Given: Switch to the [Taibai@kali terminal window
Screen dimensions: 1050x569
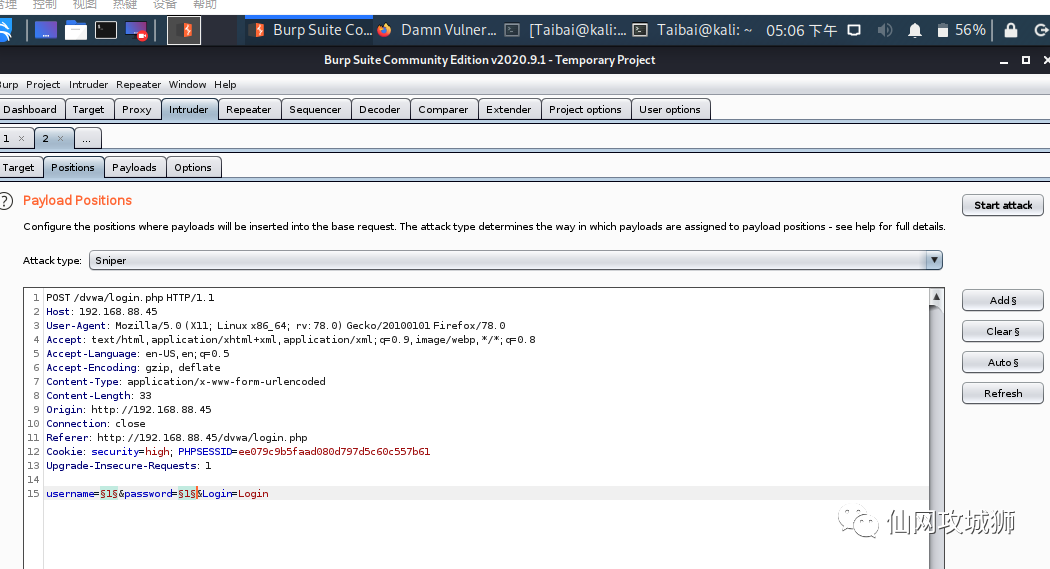Looking at the screenshot, I should [566, 30].
